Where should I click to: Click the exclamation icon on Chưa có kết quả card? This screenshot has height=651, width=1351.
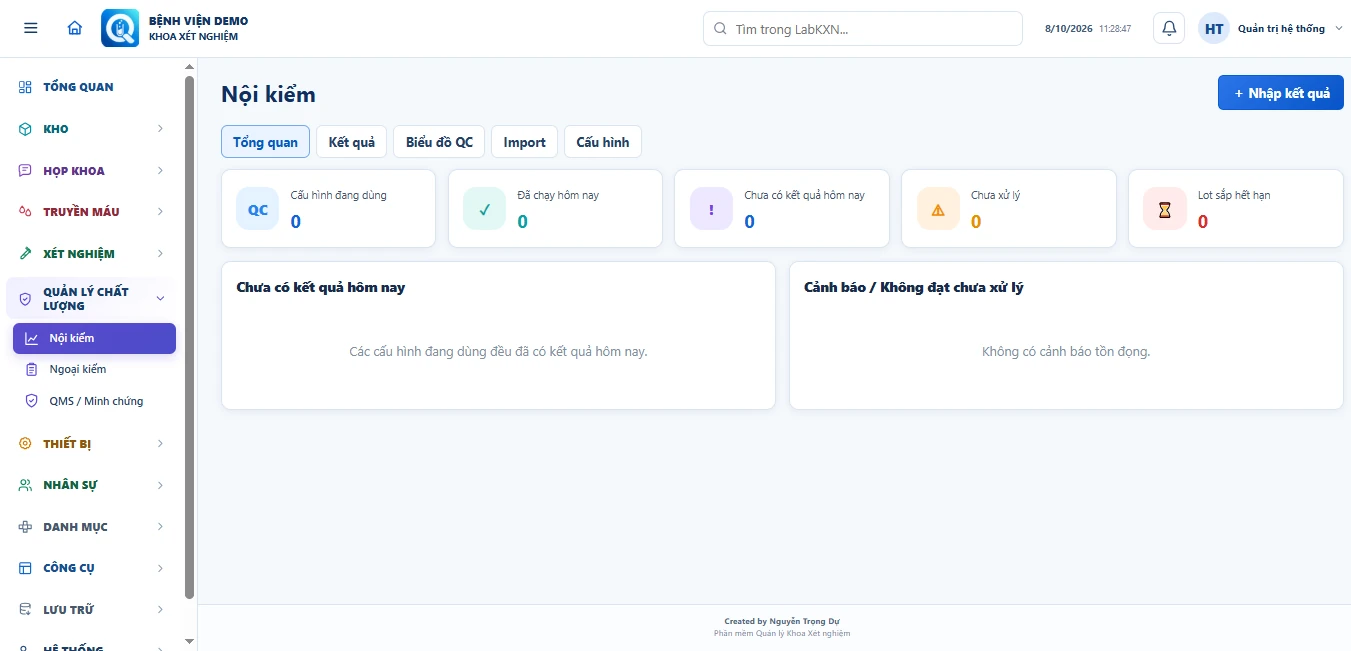coord(712,210)
